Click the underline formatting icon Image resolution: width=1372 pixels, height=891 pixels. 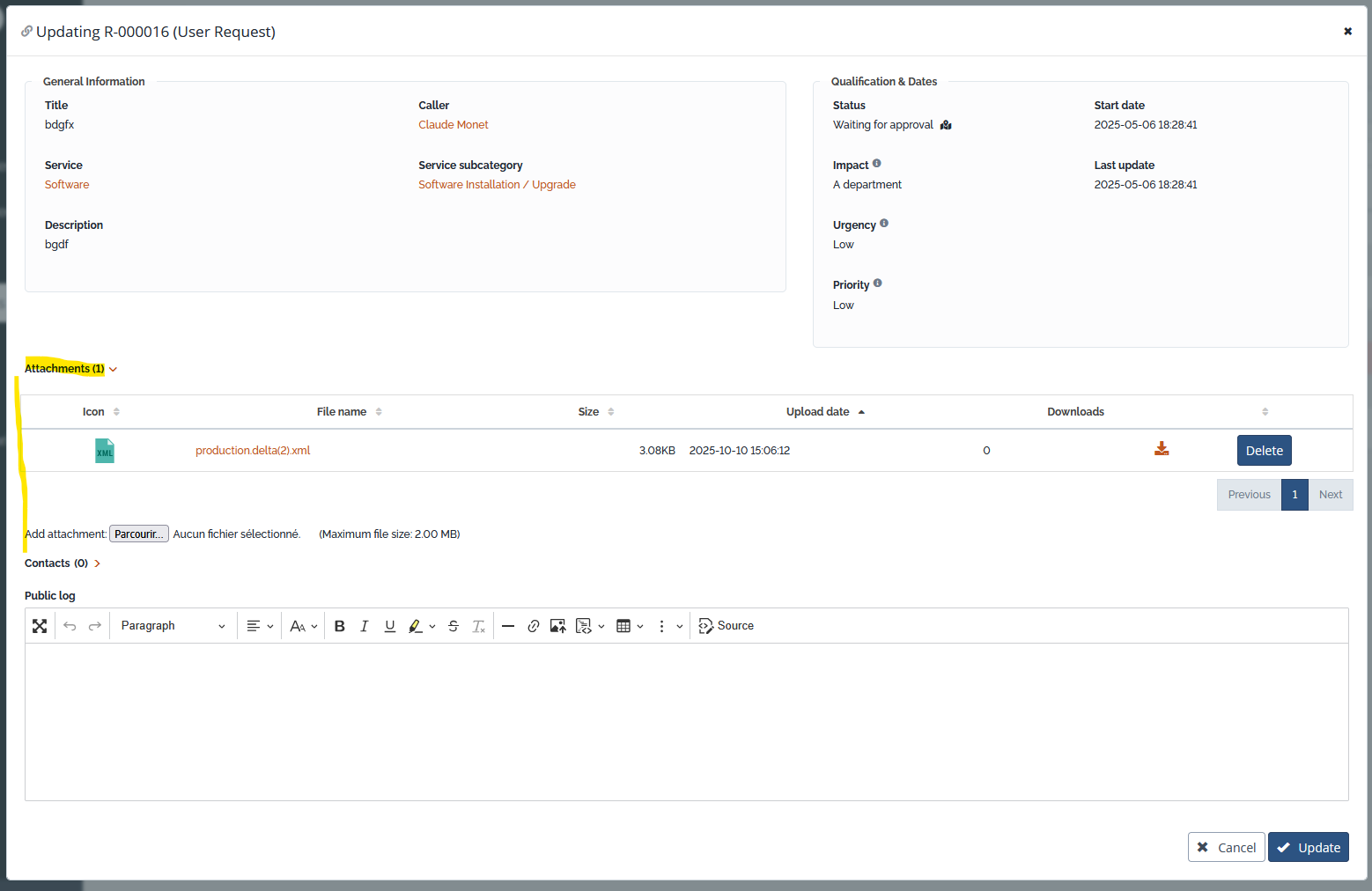(x=389, y=626)
